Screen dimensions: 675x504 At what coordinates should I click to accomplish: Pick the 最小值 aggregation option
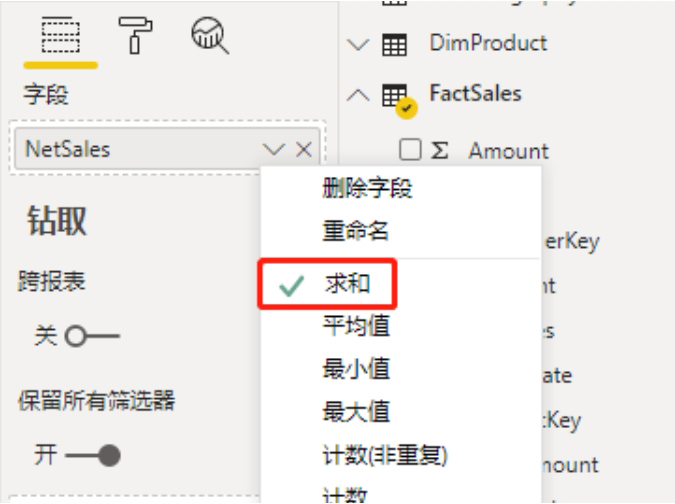click(356, 369)
